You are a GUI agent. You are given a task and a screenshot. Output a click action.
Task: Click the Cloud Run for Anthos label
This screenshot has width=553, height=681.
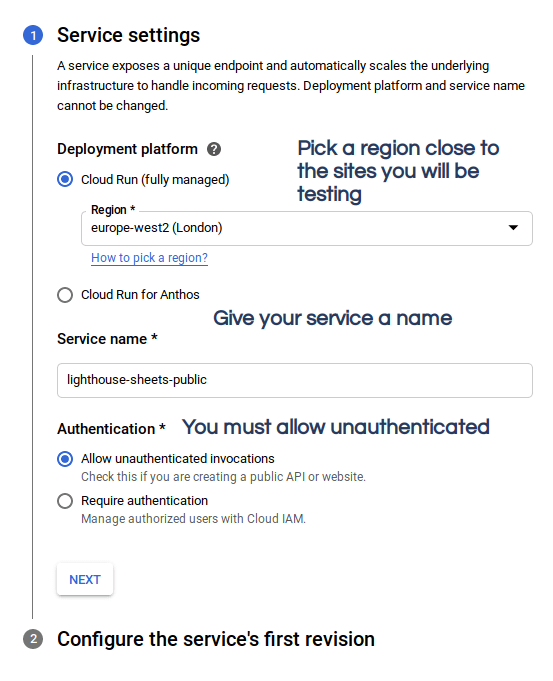(140, 295)
